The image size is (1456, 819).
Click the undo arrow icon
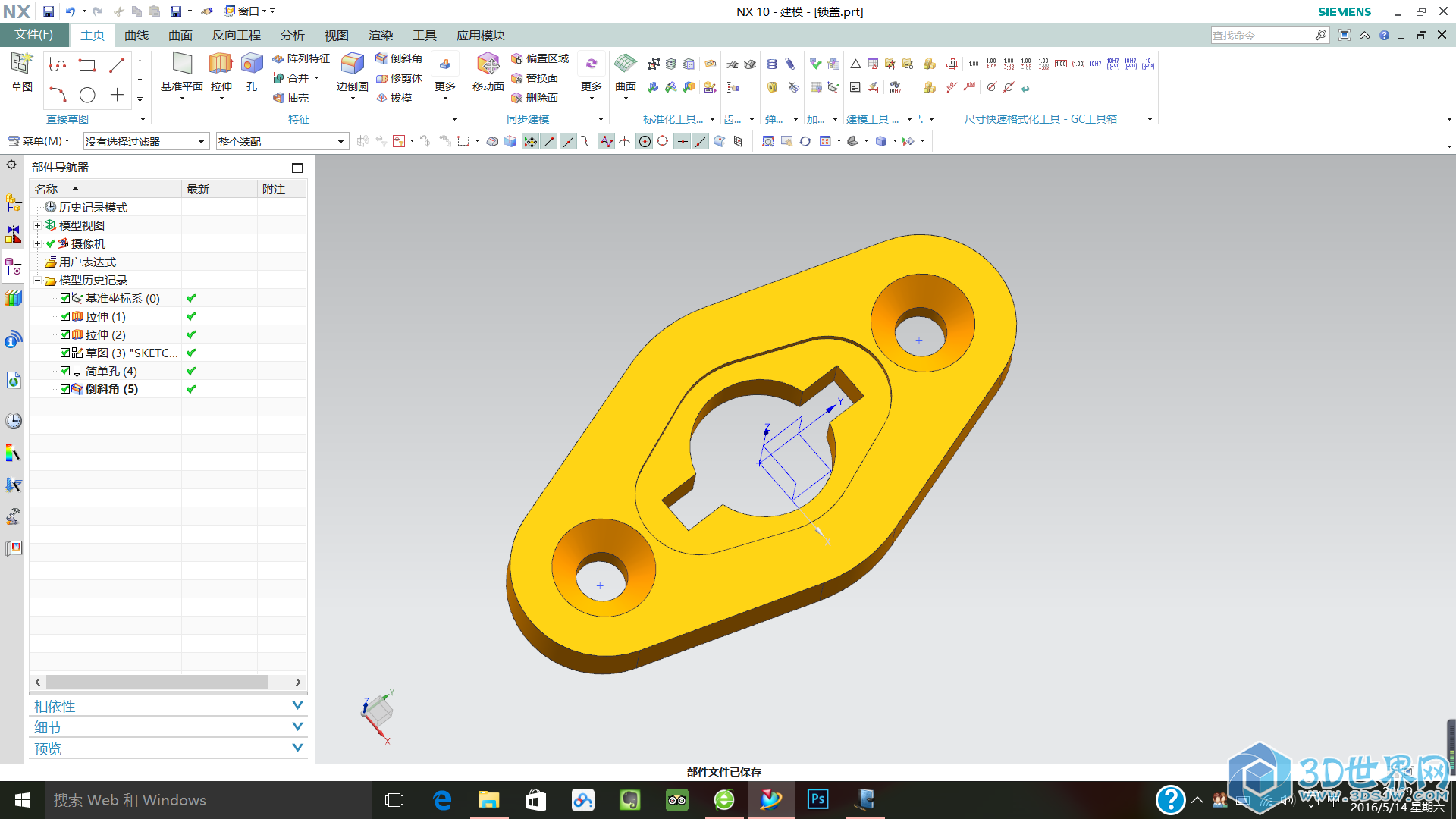[71, 11]
